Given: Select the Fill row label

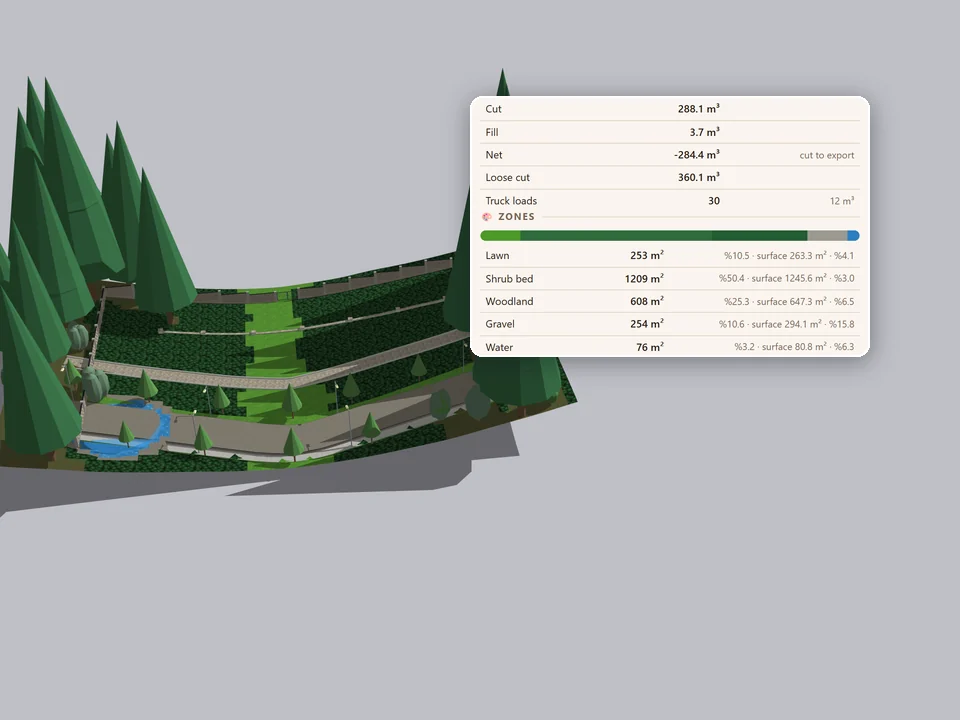Looking at the screenshot, I should (492, 132).
